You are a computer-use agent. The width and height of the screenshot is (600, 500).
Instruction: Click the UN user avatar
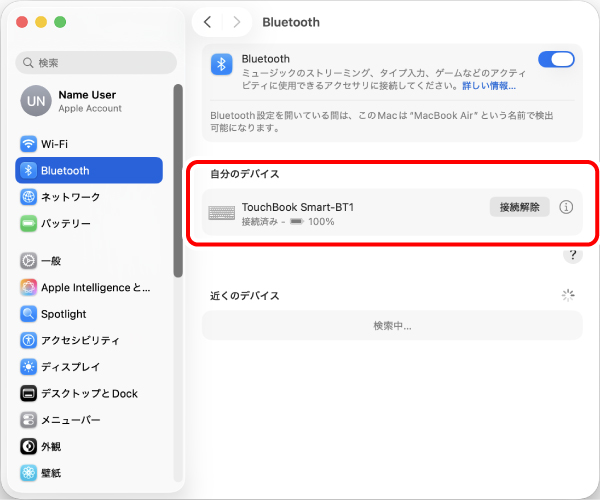click(36, 101)
